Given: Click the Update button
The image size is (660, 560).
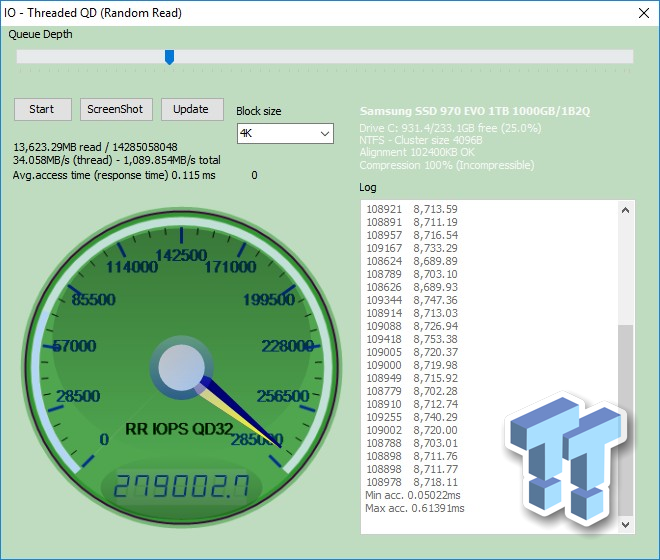Looking at the screenshot, I should (x=192, y=109).
